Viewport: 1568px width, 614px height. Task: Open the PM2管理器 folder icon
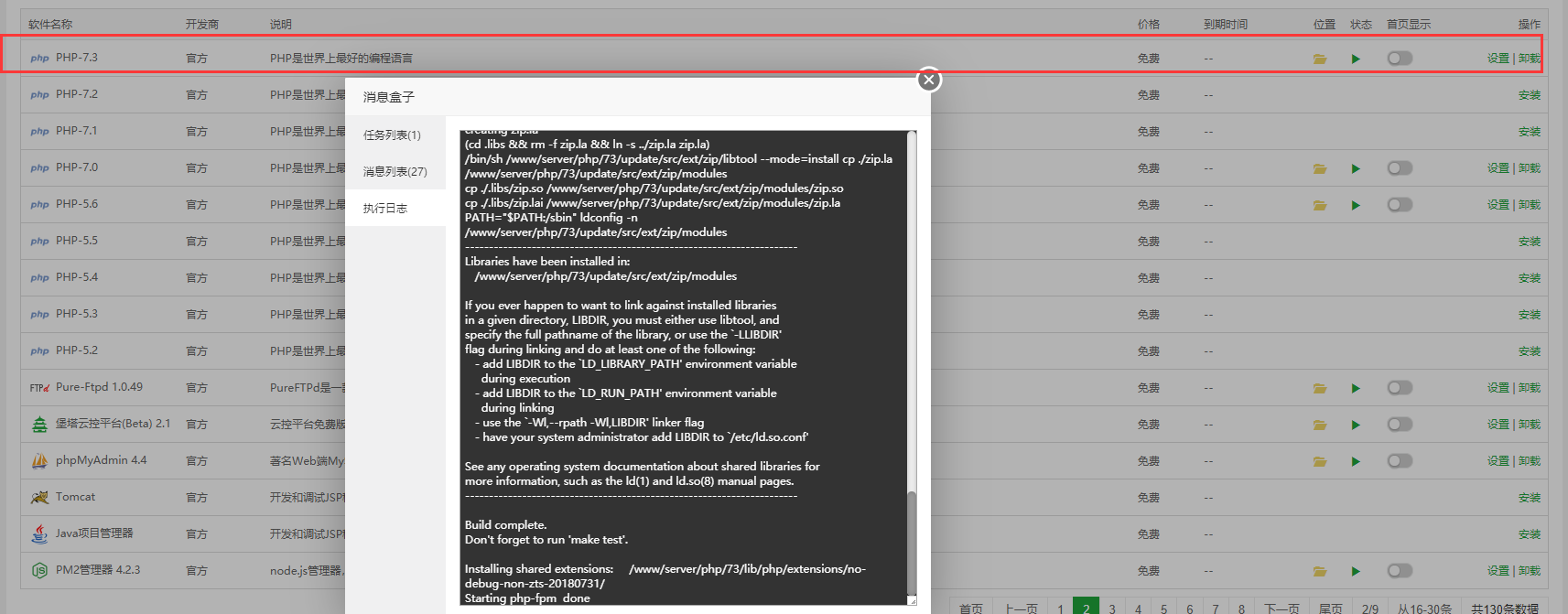click(x=1320, y=571)
